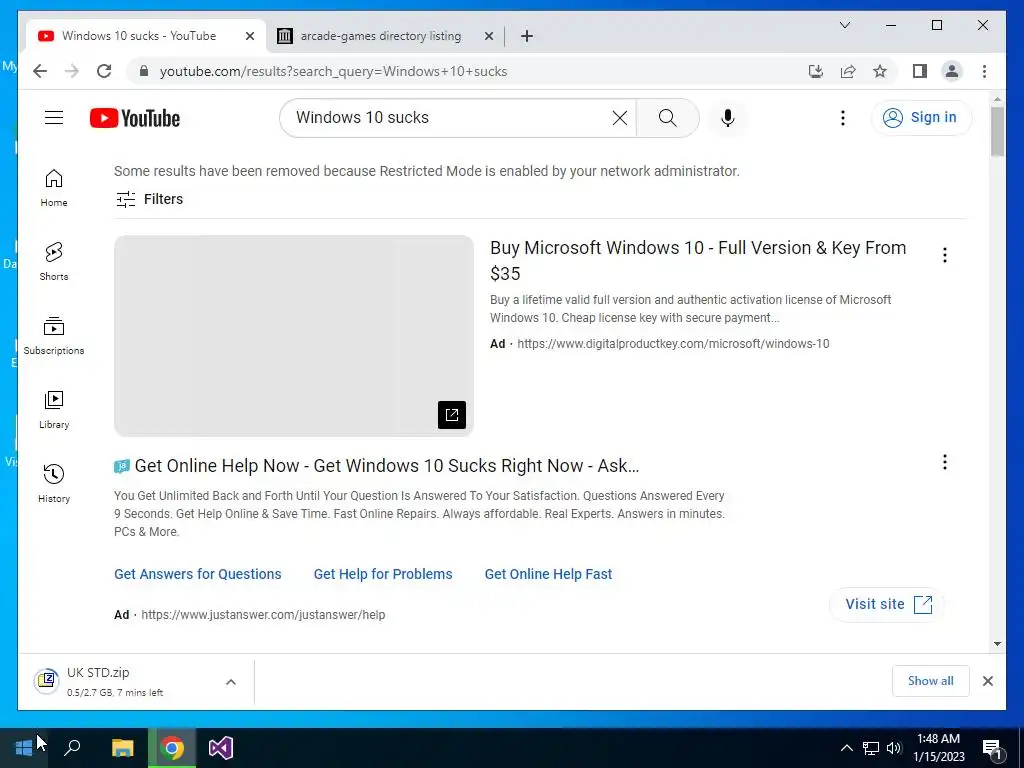Open the YouTube hamburger guide menu
The height and width of the screenshot is (768, 1024).
[54, 118]
